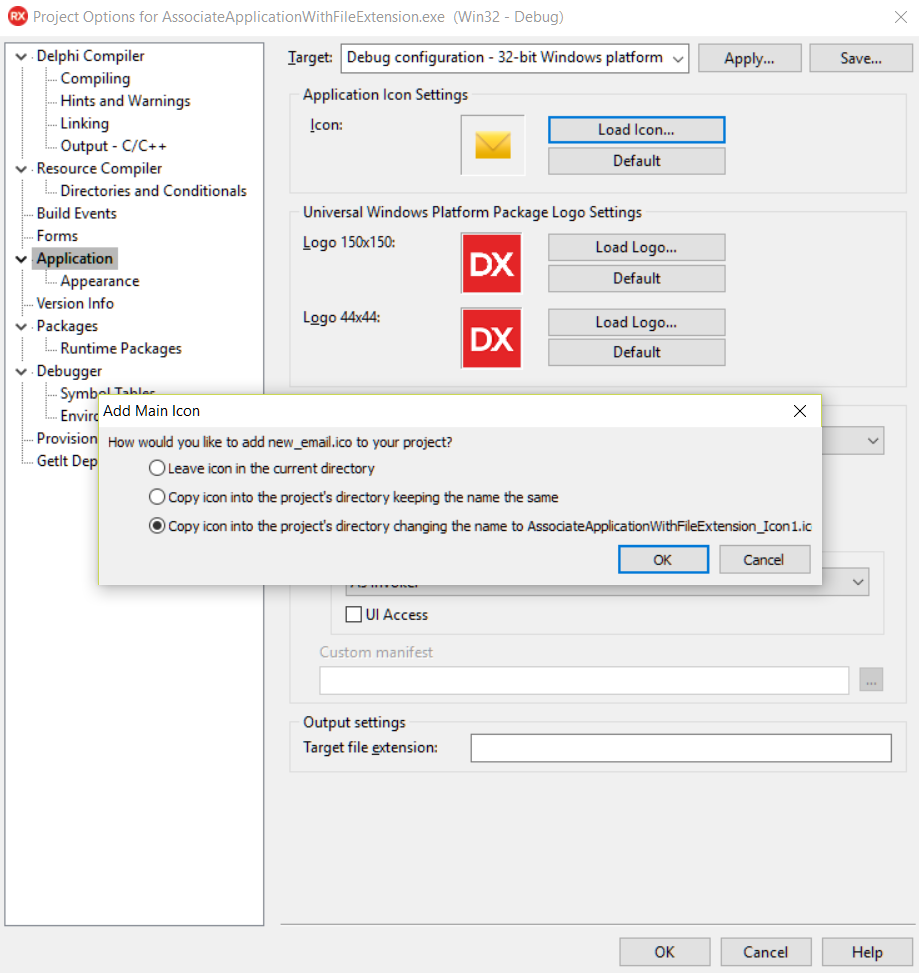Collapse the Packages tree node
Screen dimensions: 919x973
(21, 326)
